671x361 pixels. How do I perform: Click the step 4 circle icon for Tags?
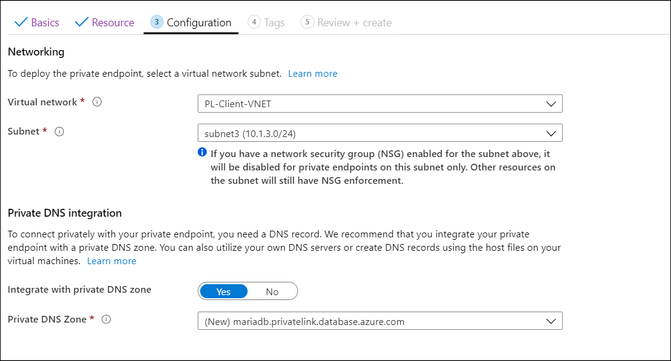(x=254, y=22)
